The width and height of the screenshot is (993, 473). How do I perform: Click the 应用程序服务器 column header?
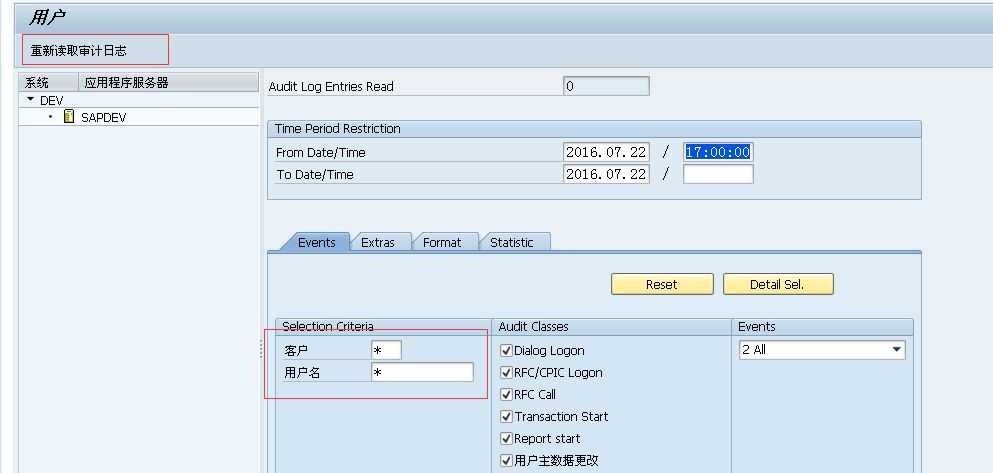tap(168, 82)
